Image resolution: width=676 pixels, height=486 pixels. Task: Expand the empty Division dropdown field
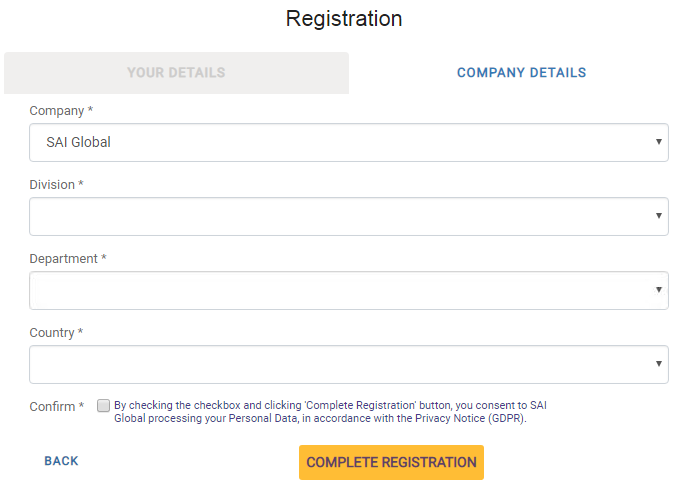(340, 216)
